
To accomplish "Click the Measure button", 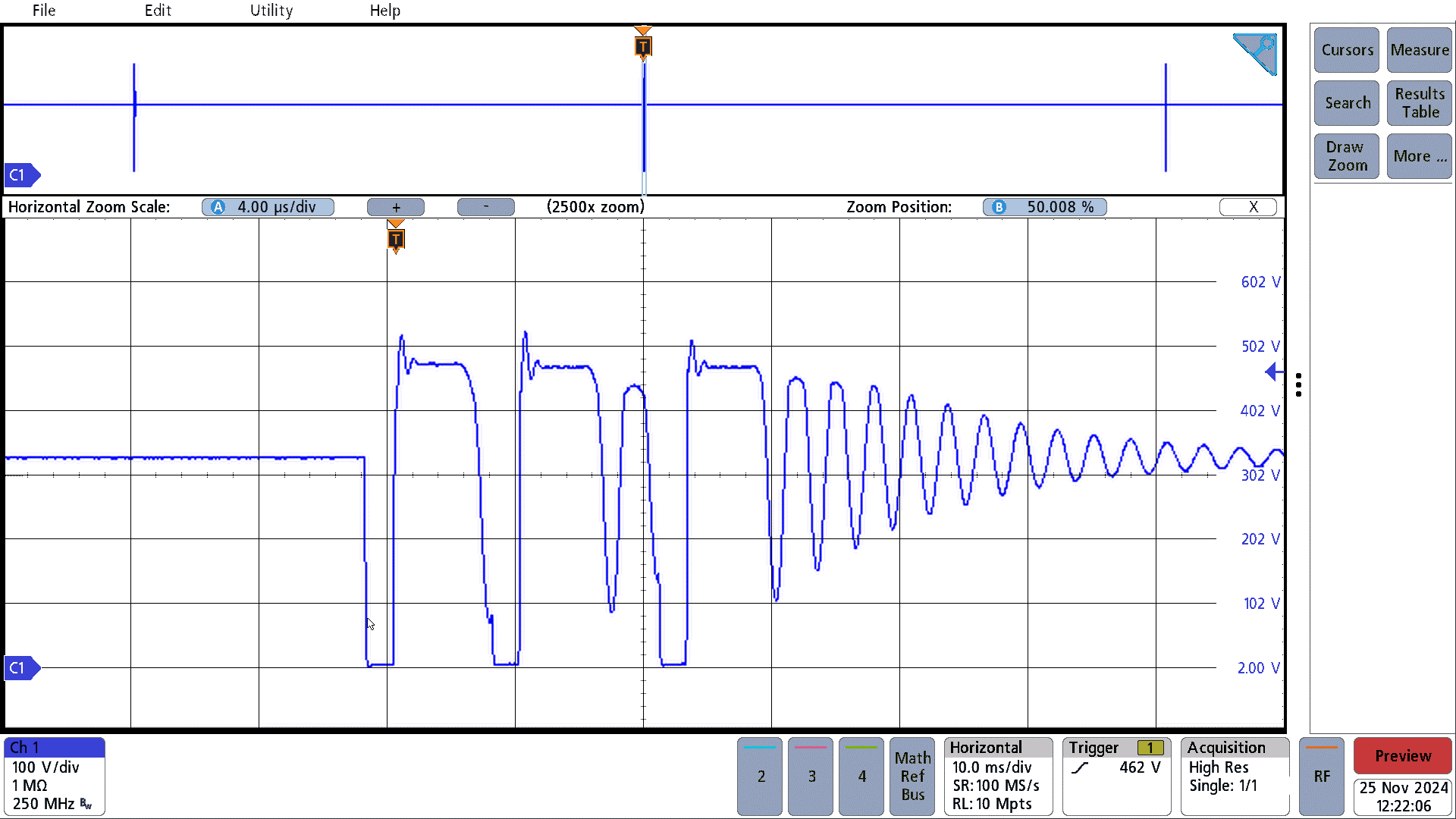I will (x=1420, y=50).
